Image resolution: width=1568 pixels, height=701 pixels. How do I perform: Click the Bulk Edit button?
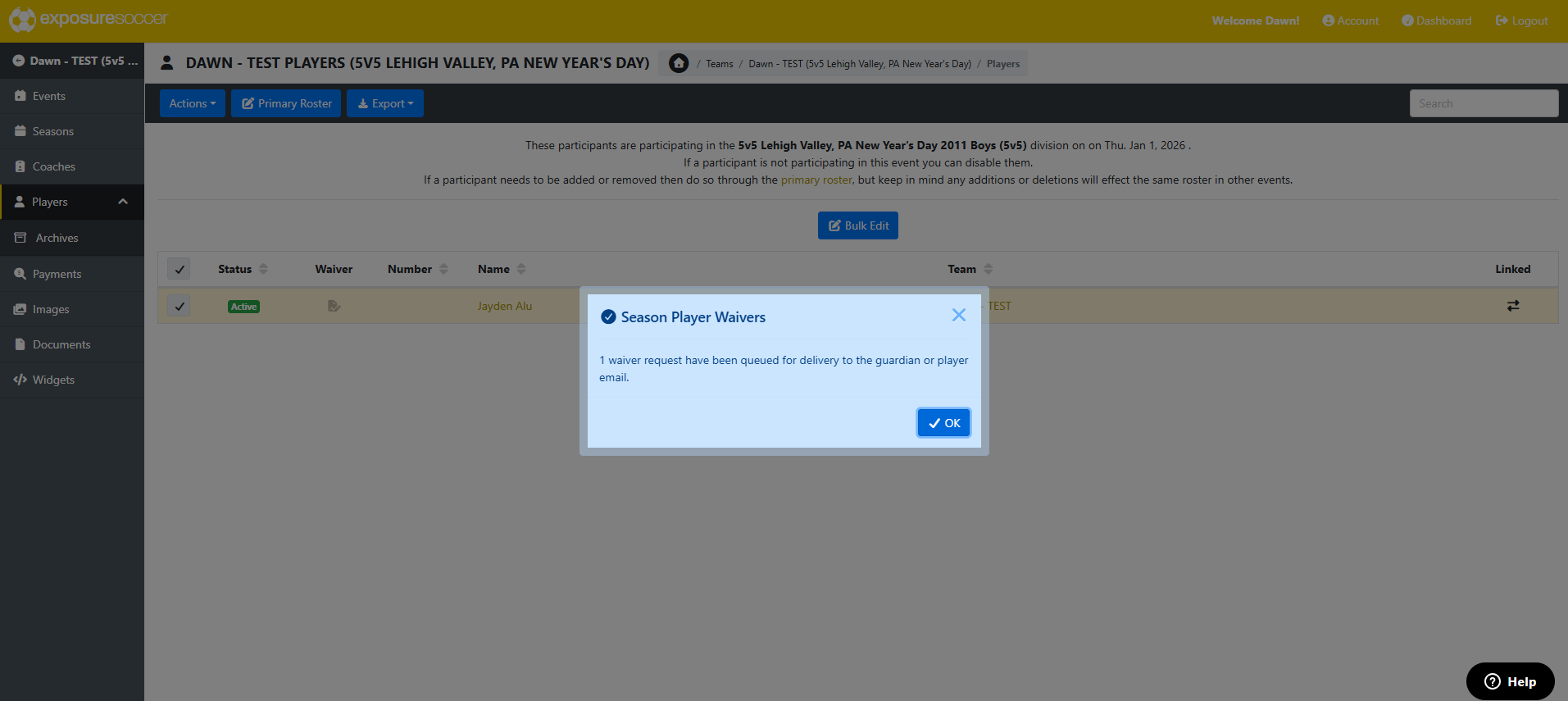click(858, 225)
